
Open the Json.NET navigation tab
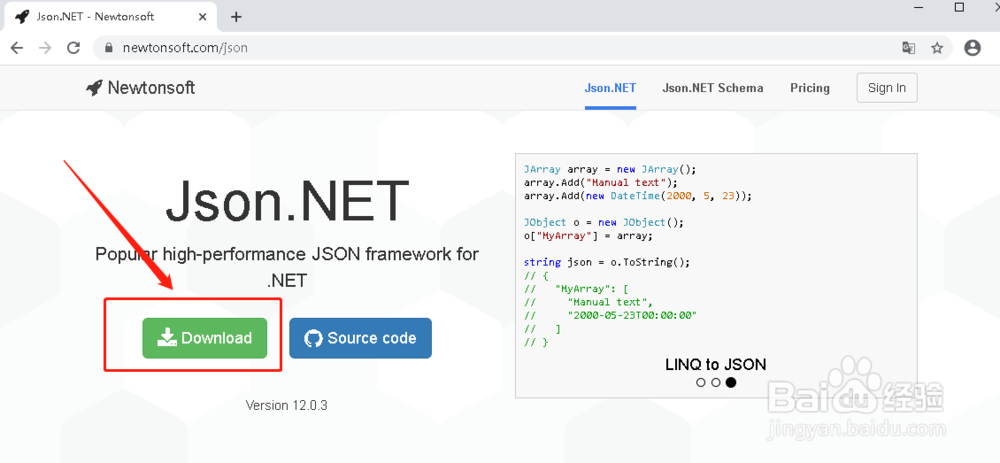click(610, 88)
